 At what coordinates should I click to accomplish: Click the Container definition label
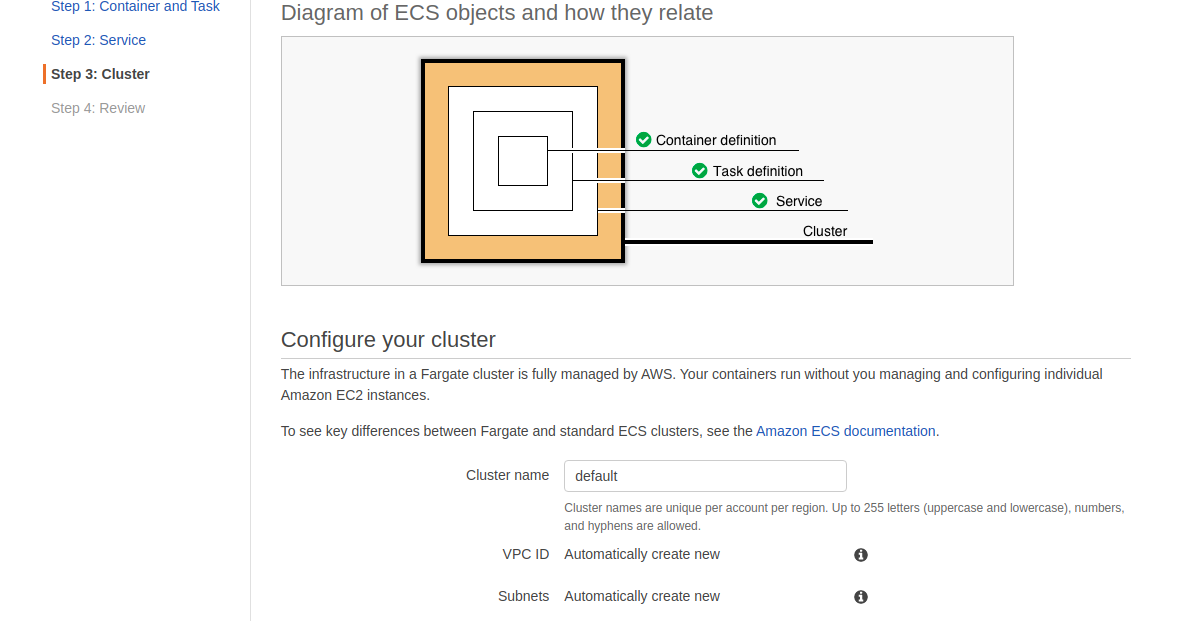point(716,140)
